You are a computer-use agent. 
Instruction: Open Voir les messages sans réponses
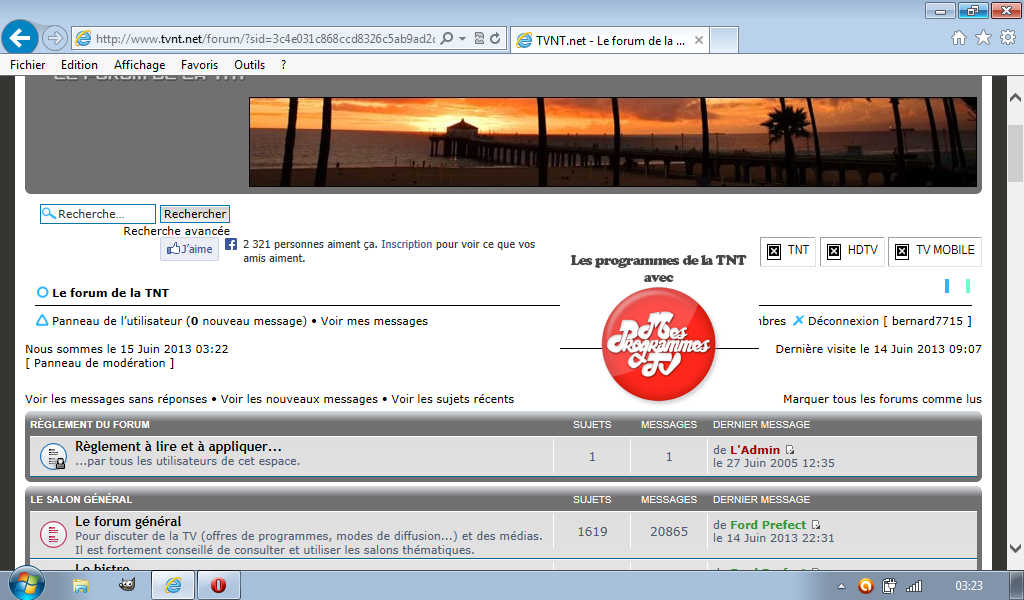(116, 399)
